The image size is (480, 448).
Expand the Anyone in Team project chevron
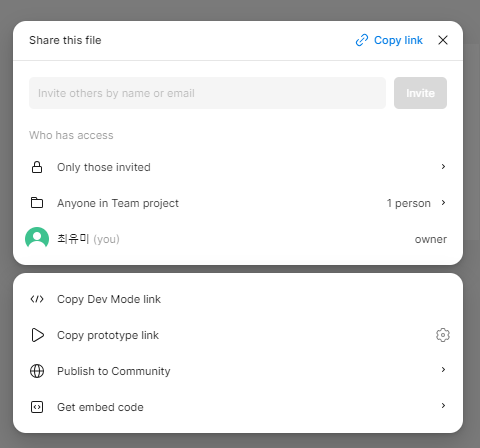pyautogui.click(x=443, y=202)
